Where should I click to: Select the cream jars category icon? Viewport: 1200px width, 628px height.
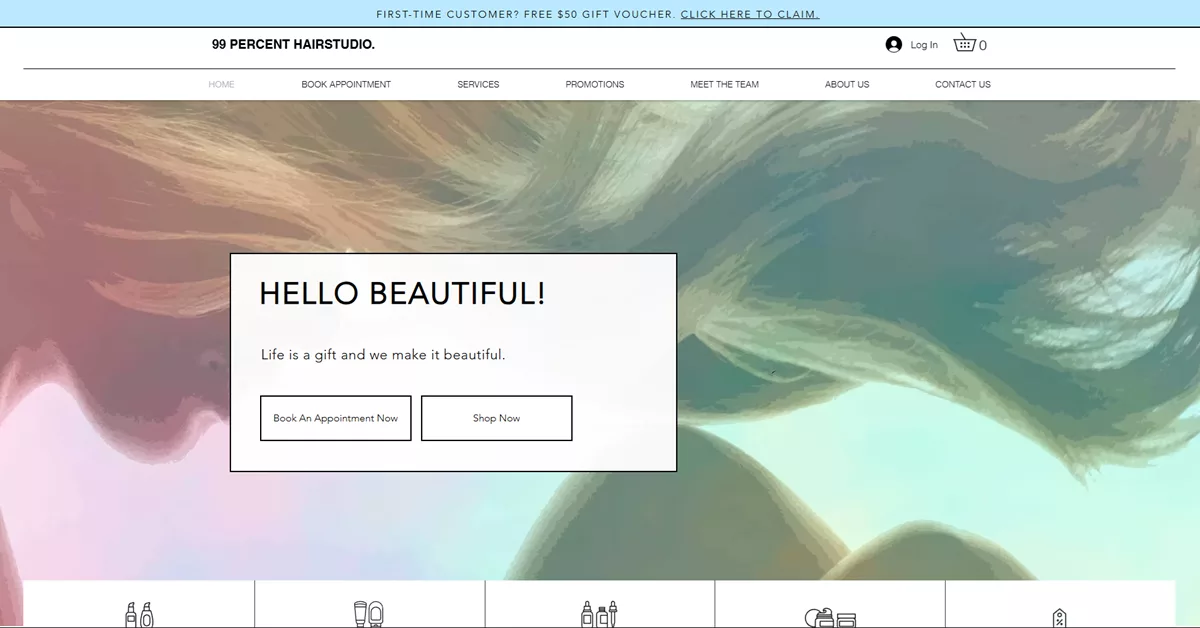click(831, 617)
